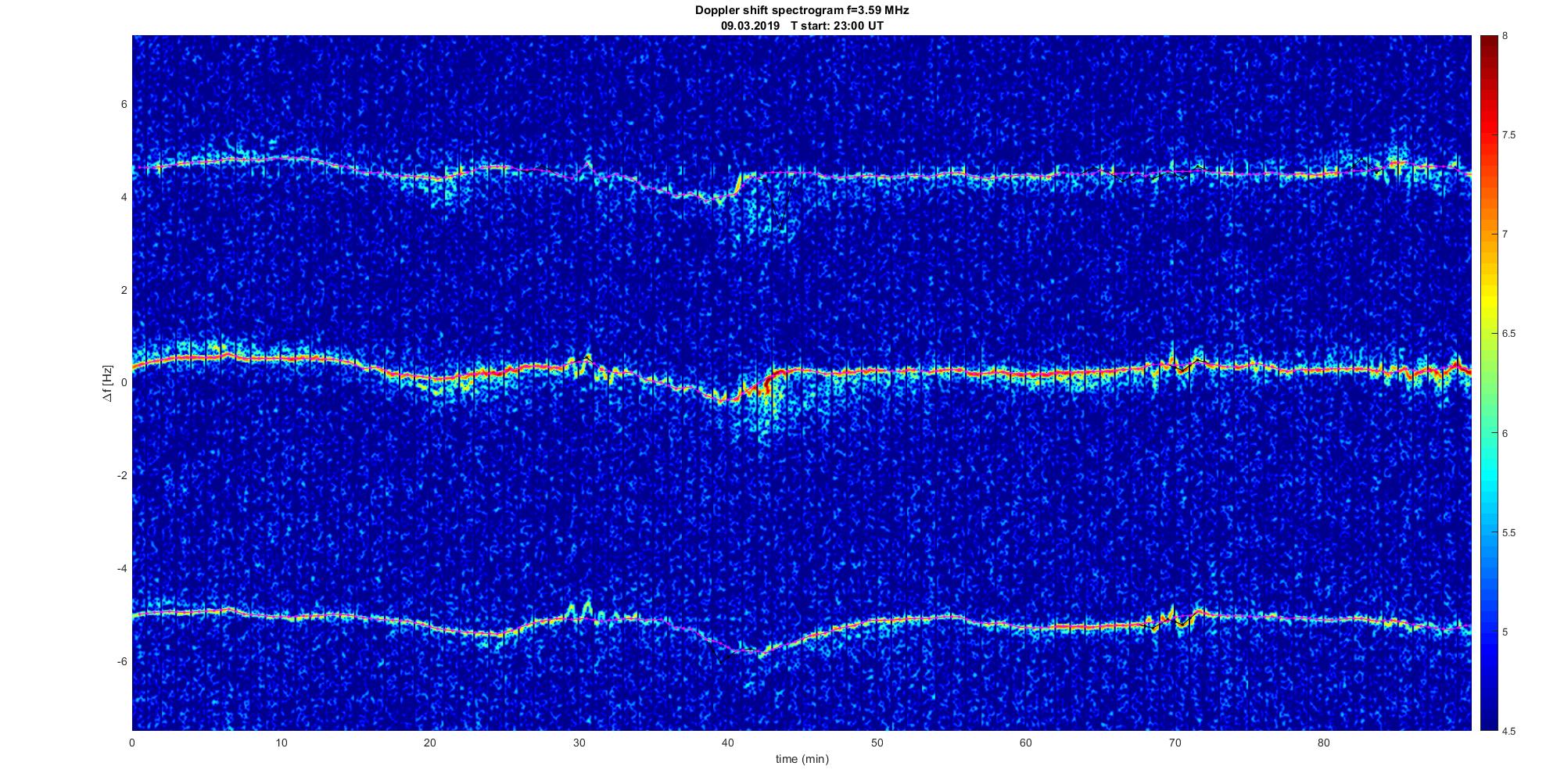Image resolution: width=1564 pixels, height=784 pixels.
Task: Click the colorbar tick label '7.5'
Action: coord(1509,135)
